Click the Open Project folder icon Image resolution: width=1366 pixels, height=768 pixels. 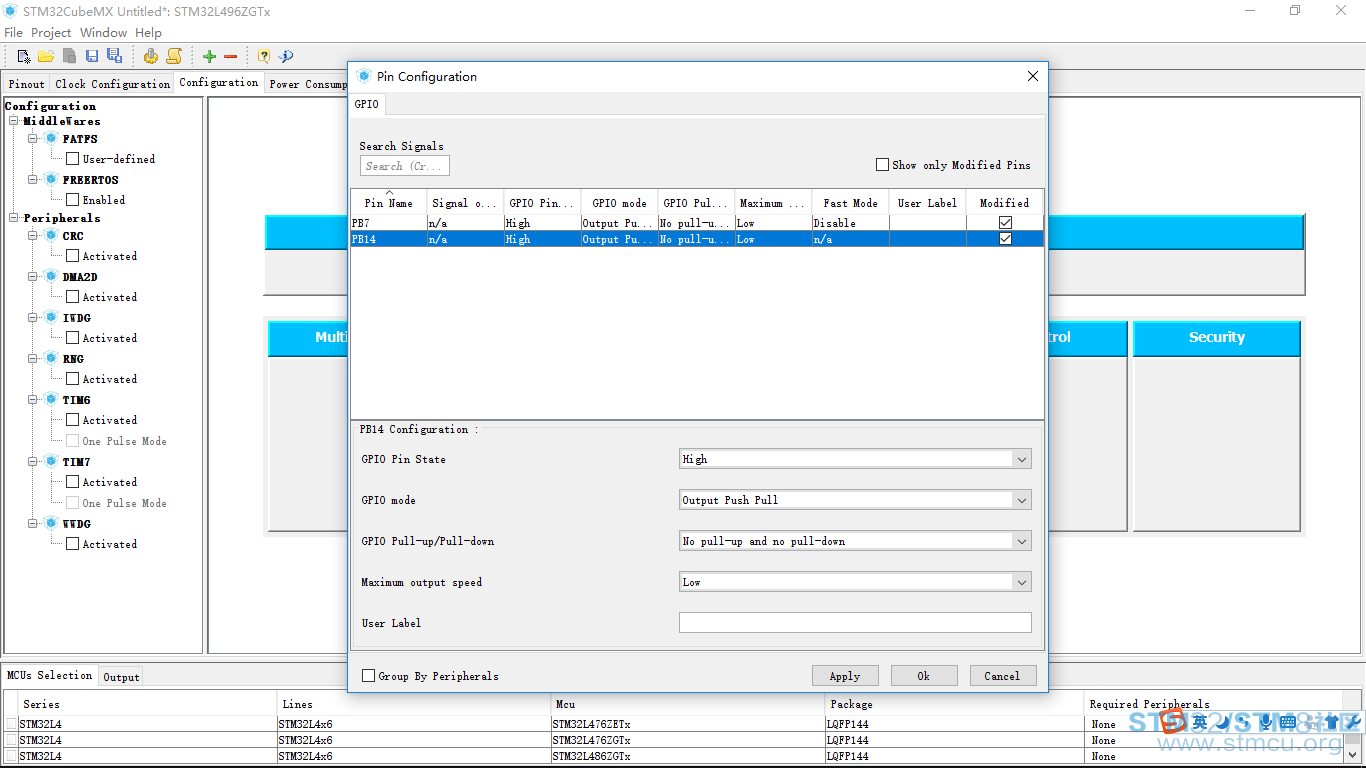point(46,56)
